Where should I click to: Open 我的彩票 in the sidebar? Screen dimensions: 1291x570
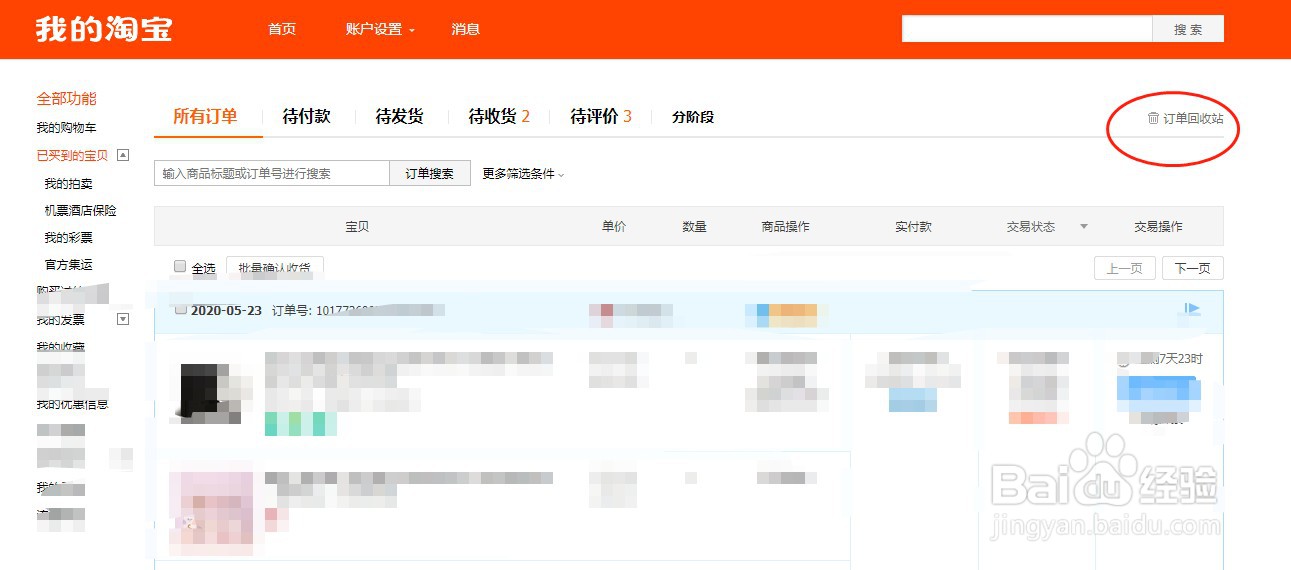pyautogui.click(x=68, y=238)
